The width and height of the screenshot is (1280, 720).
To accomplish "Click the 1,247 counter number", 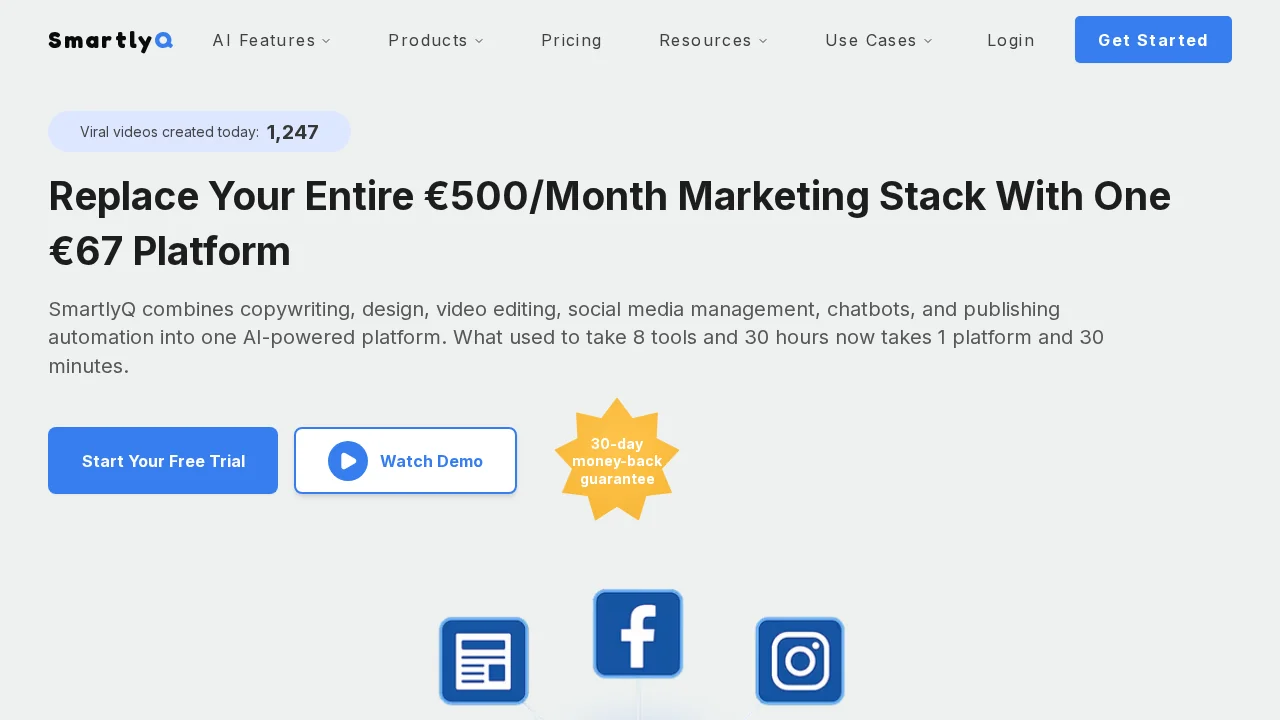I will 292,132.
